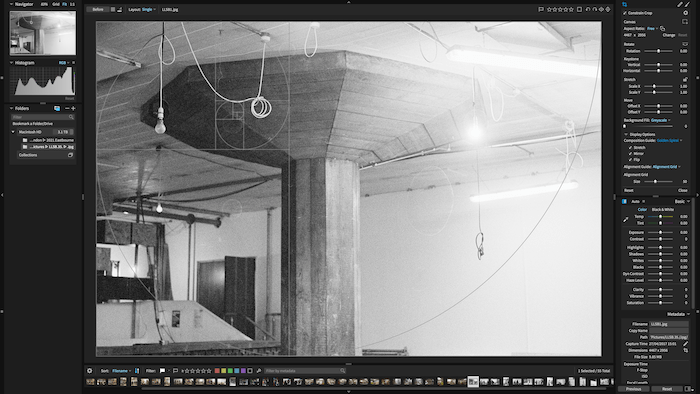Filter by green color label
700x394 pixels.
[x=230, y=371]
